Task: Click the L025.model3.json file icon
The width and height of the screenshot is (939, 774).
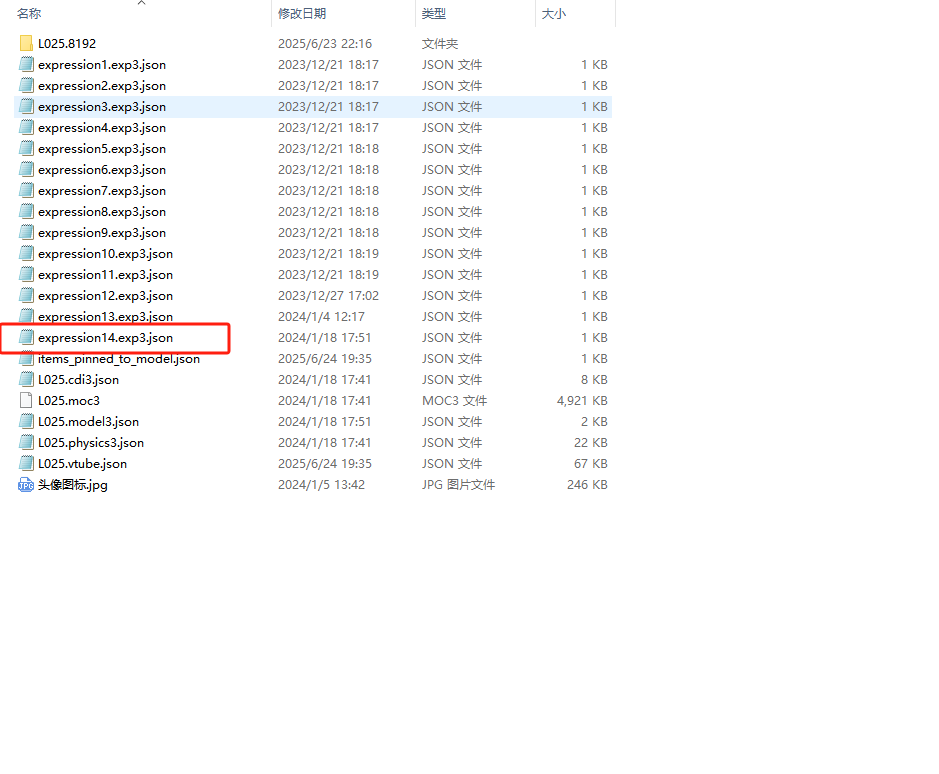Action: (x=26, y=422)
